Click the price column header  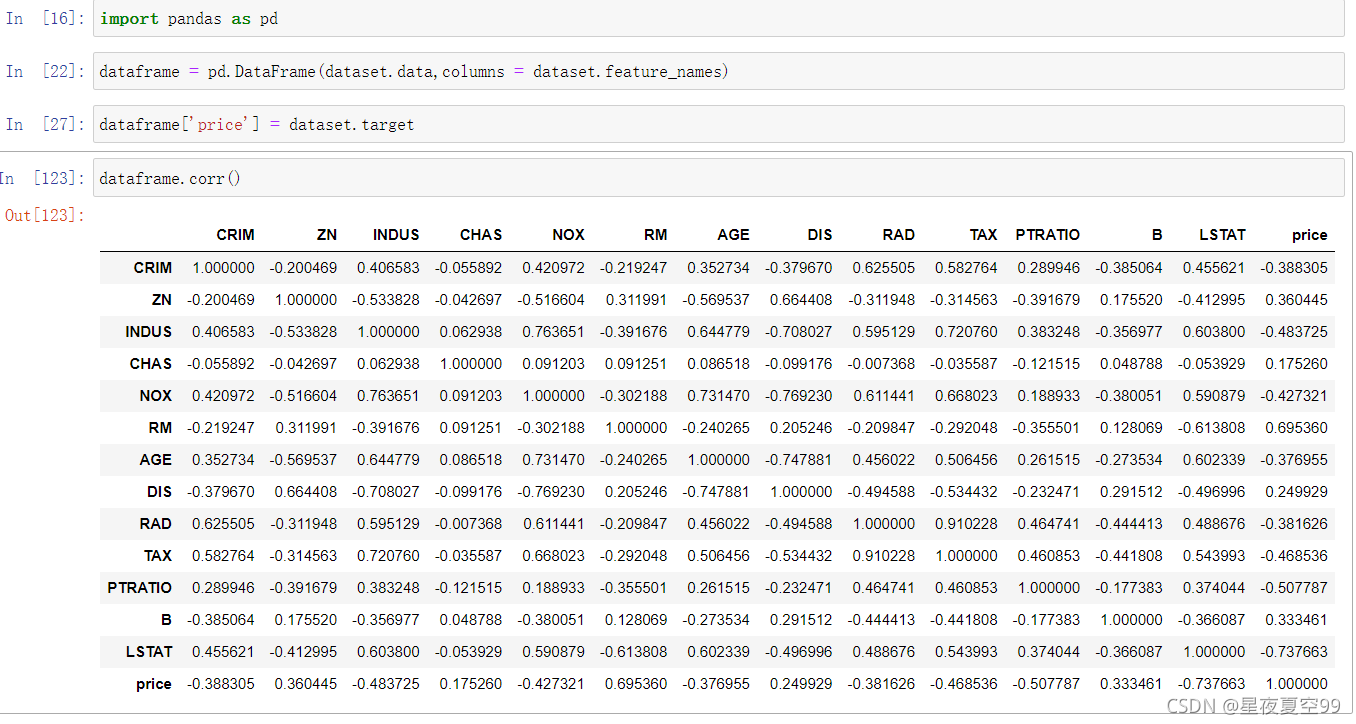click(1310, 235)
